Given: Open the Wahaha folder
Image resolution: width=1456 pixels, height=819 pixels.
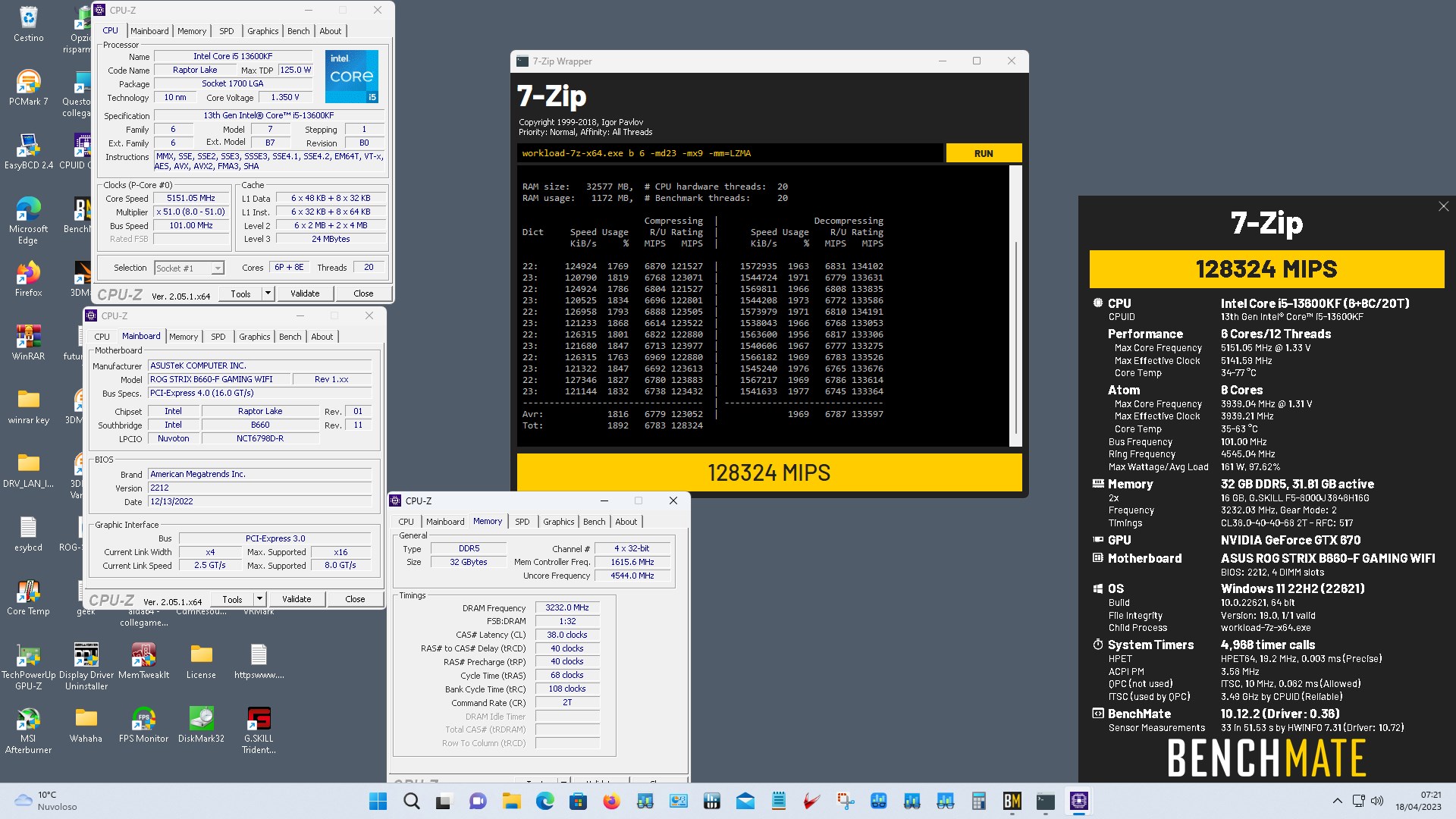Looking at the screenshot, I should (x=86, y=725).
